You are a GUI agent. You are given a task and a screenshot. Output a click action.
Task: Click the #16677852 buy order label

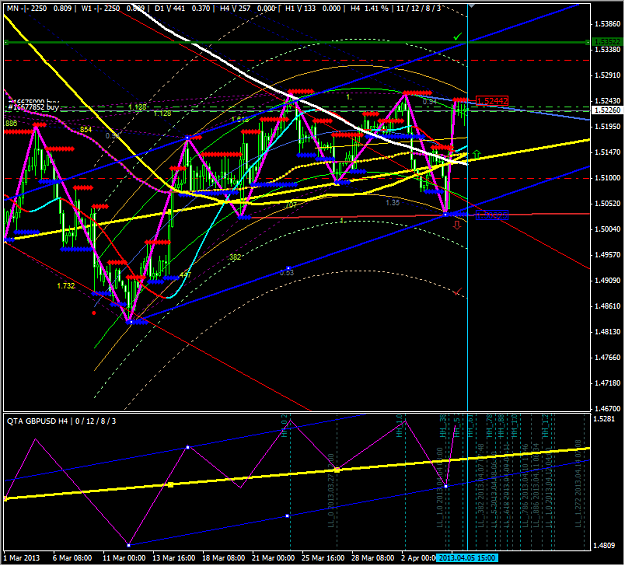[x=33, y=107]
